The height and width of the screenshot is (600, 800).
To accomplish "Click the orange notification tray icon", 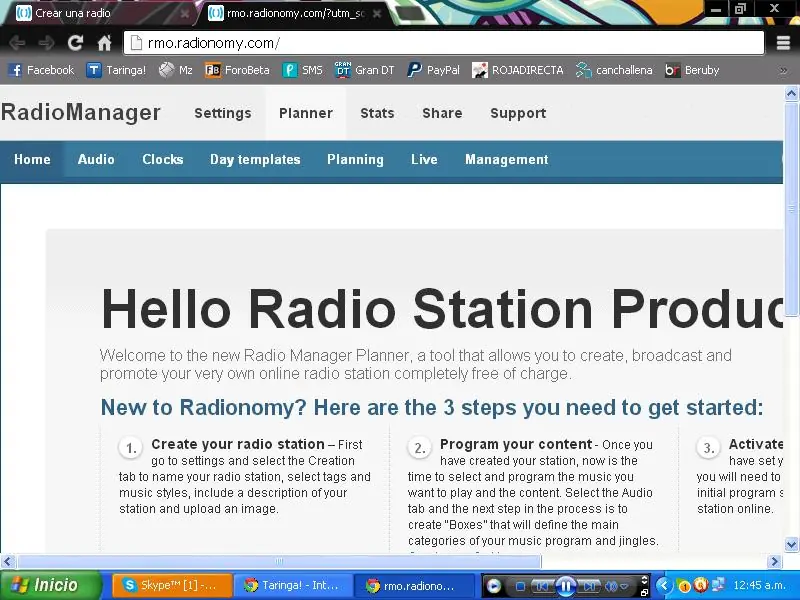I will coord(685,586).
